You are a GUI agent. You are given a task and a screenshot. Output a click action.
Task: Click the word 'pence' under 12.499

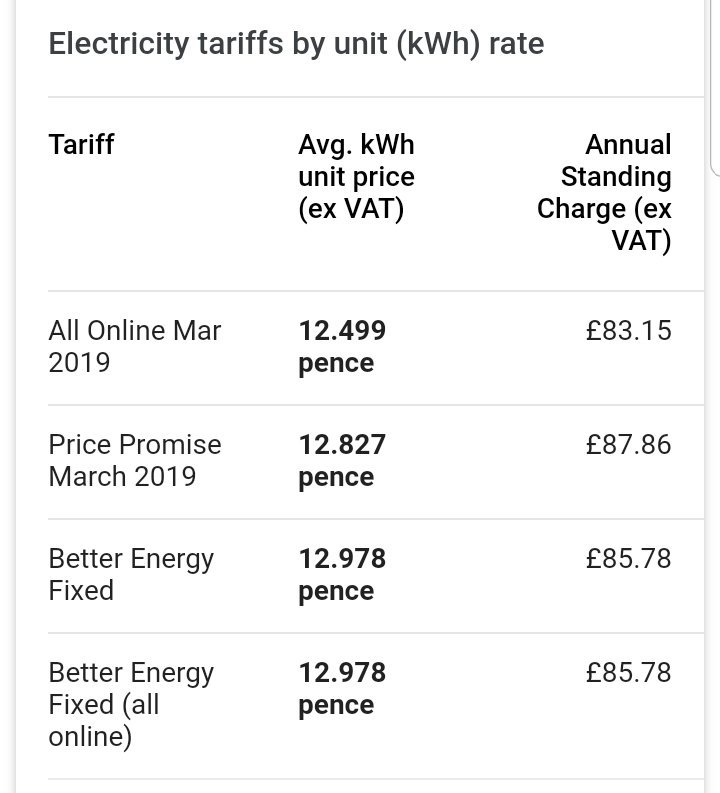click(336, 364)
